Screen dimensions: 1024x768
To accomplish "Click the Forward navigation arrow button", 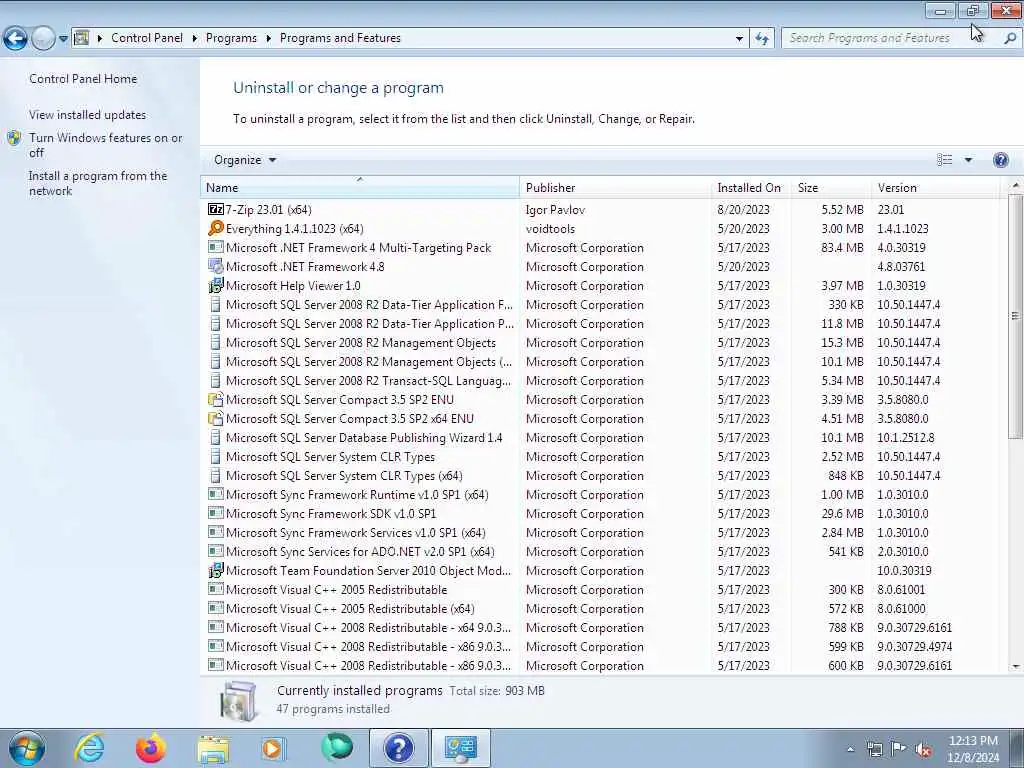I will pos(43,39).
